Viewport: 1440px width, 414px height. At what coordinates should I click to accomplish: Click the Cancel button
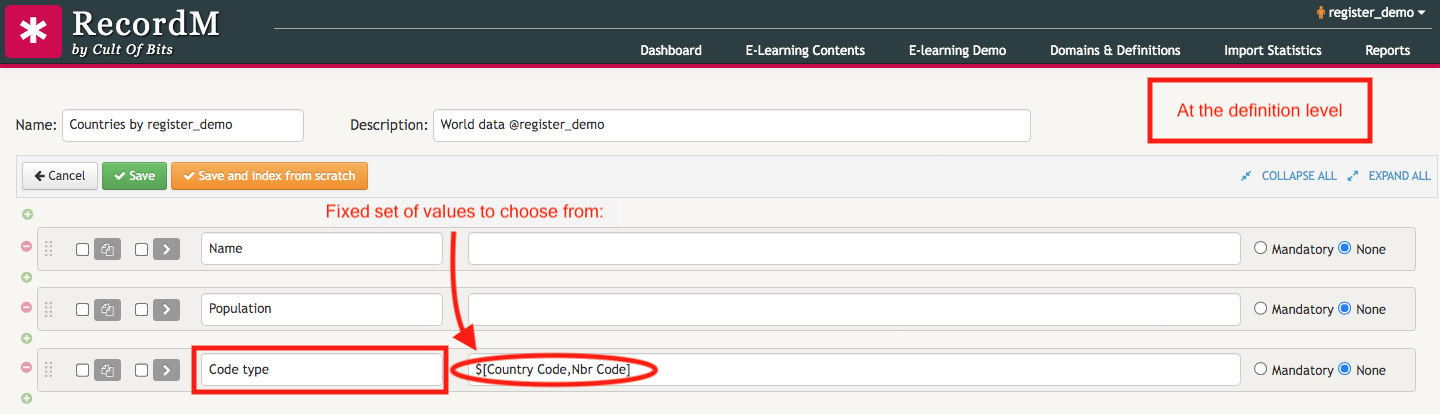click(60, 176)
